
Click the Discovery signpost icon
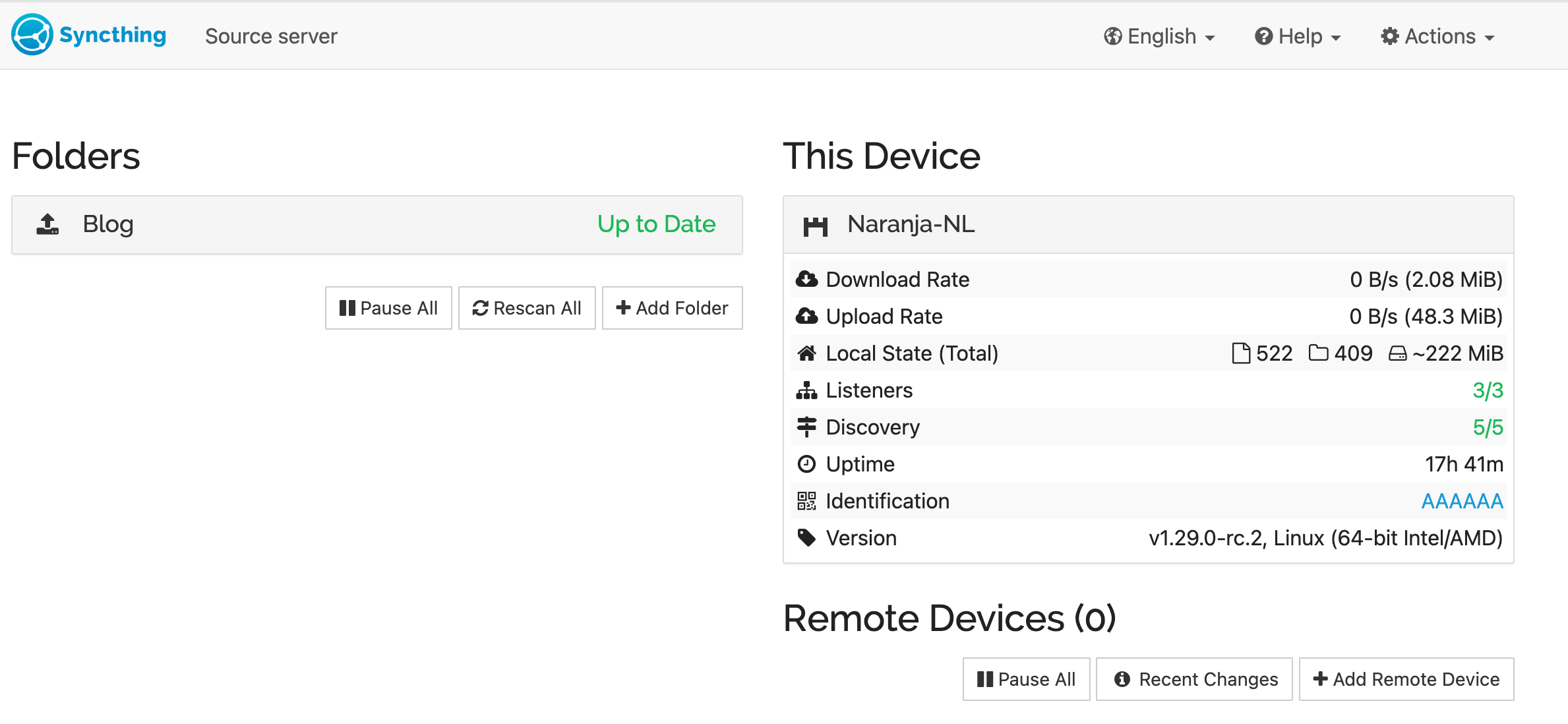[x=806, y=427]
